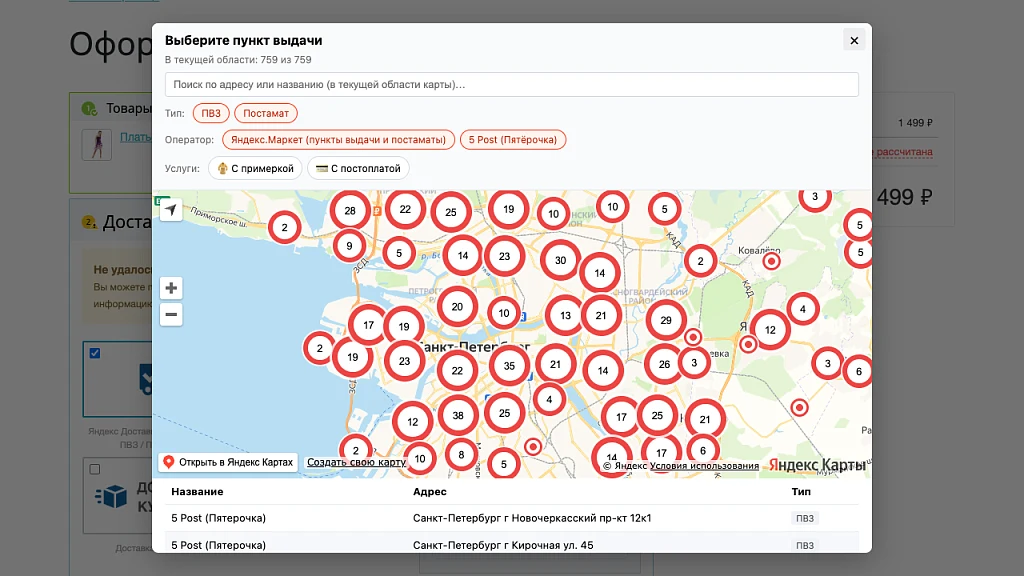This screenshot has height=576, width=1024.
Task: Open the 4 cluster directly below the 21 cluster near 35
Action: click(x=549, y=399)
